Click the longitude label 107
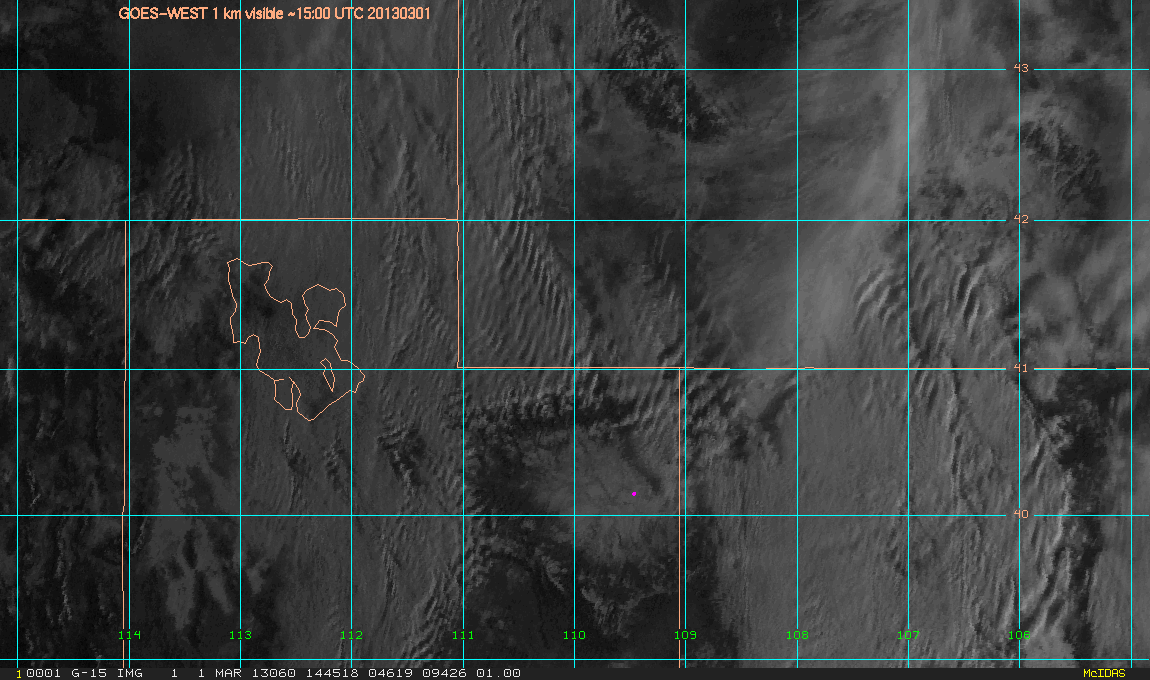Viewport: 1150px width, 680px height. pos(908,635)
